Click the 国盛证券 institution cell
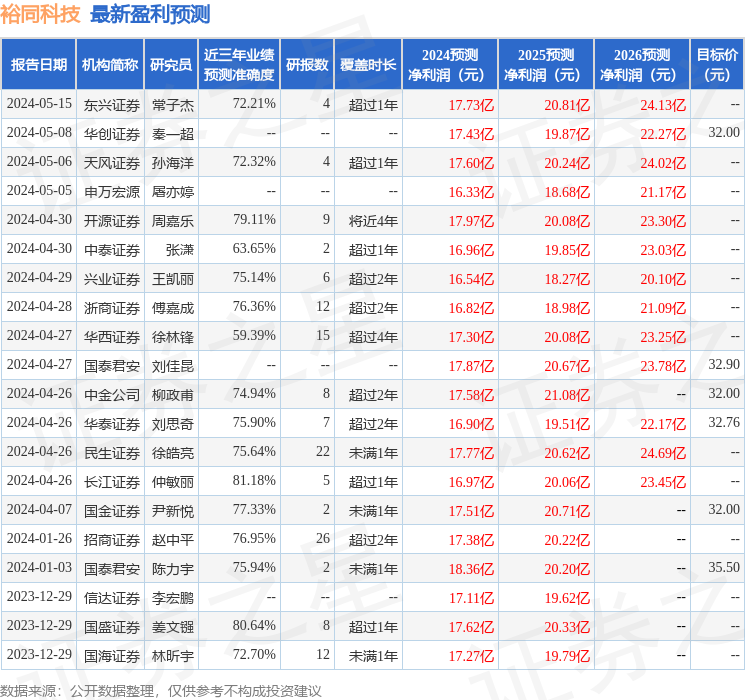The height and width of the screenshot is (700, 745). tap(112, 627)
